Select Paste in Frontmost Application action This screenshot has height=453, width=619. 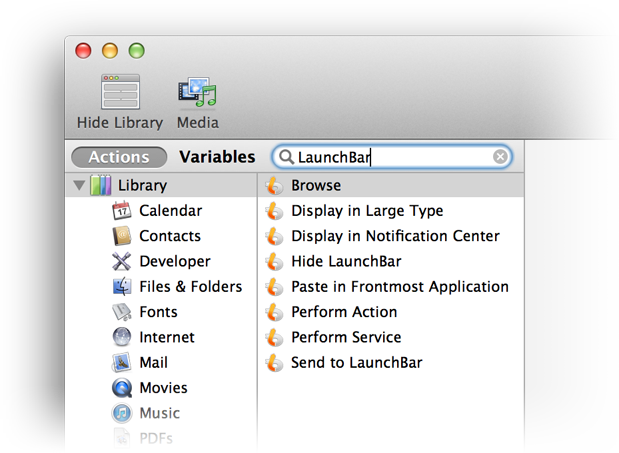[x=400, y=286]
